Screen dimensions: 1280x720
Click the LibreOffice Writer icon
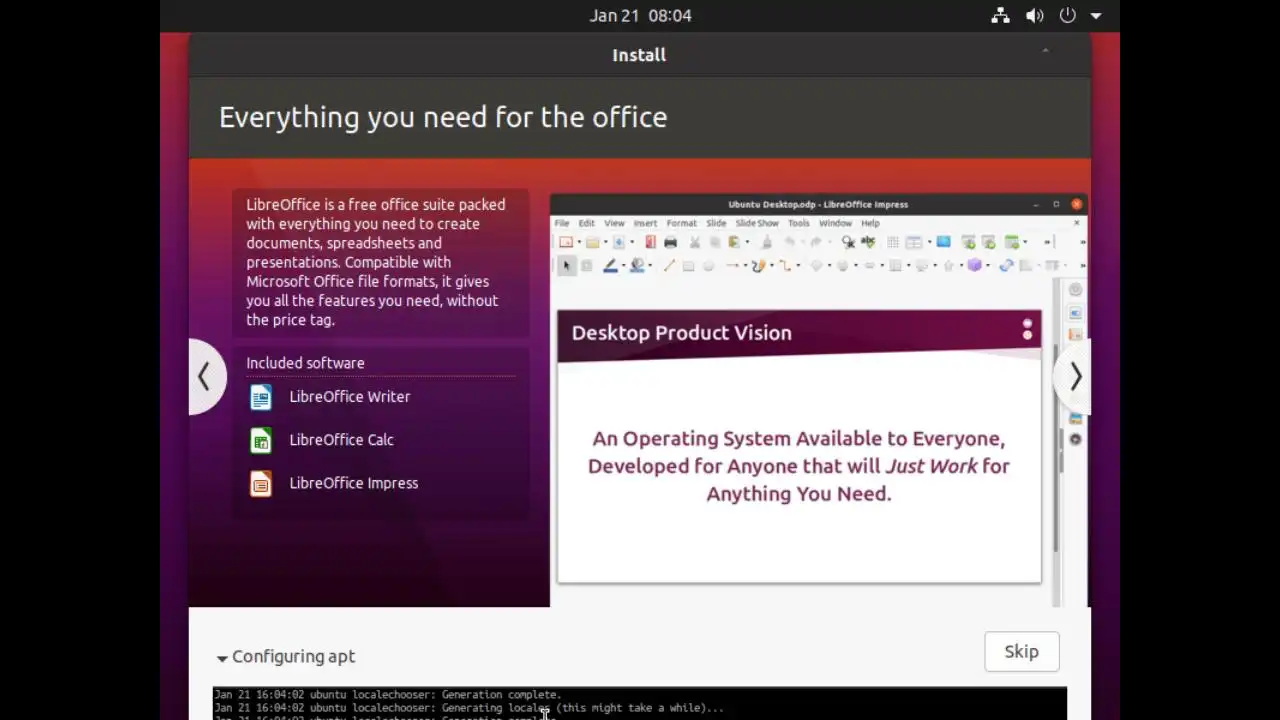click(260, 397)
